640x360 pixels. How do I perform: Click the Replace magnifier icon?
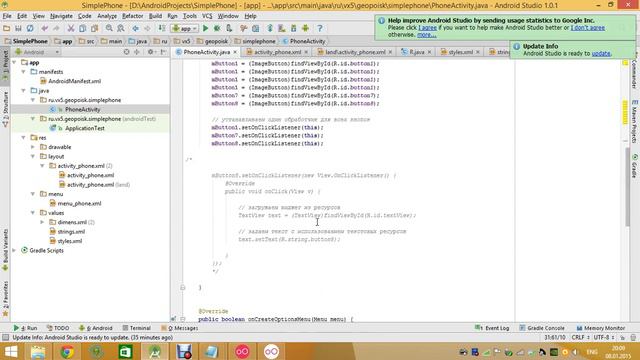pyautogui.click(x=121, y=28)
